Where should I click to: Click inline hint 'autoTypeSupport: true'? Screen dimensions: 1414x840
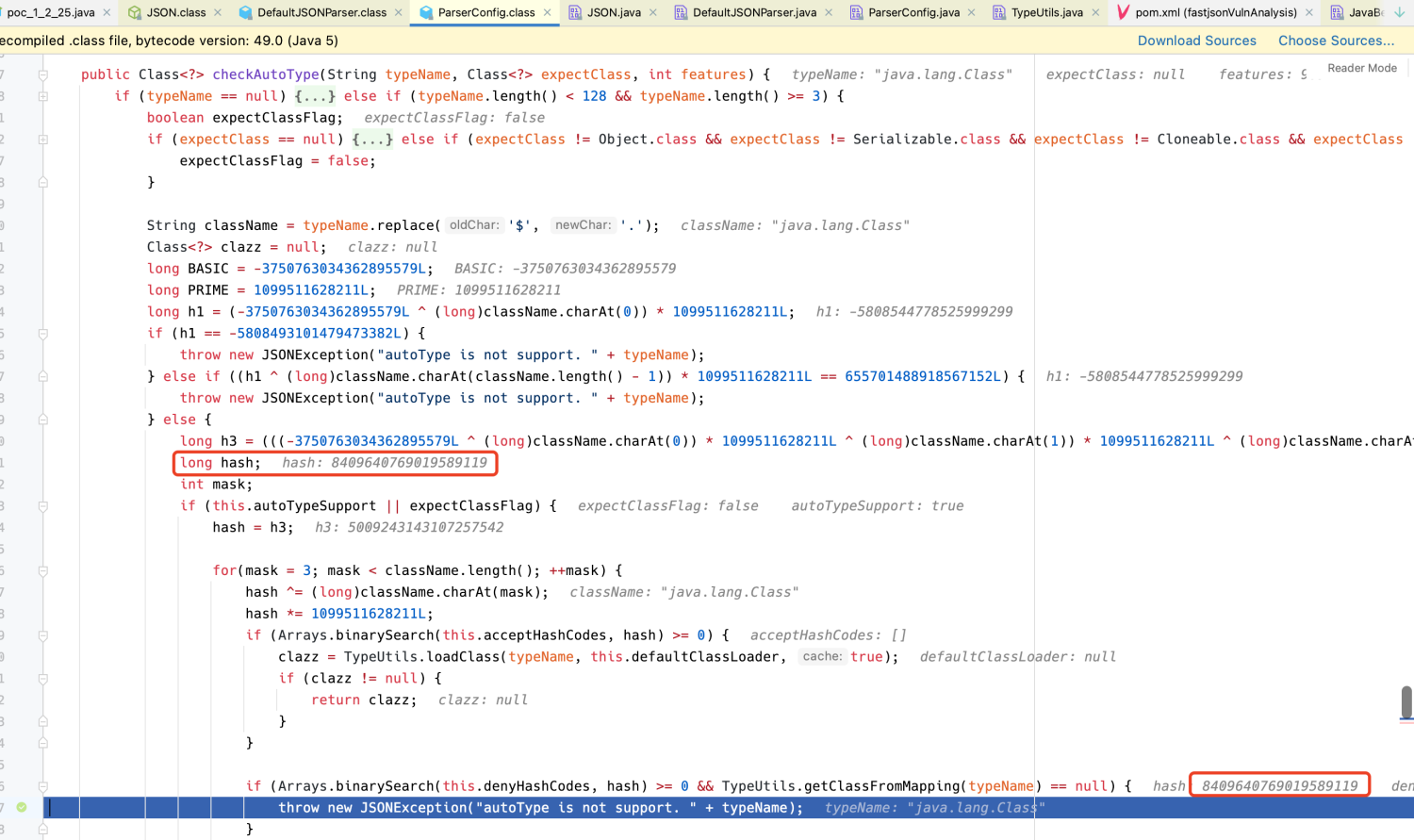pyautogui.click(x=878, y=506)
